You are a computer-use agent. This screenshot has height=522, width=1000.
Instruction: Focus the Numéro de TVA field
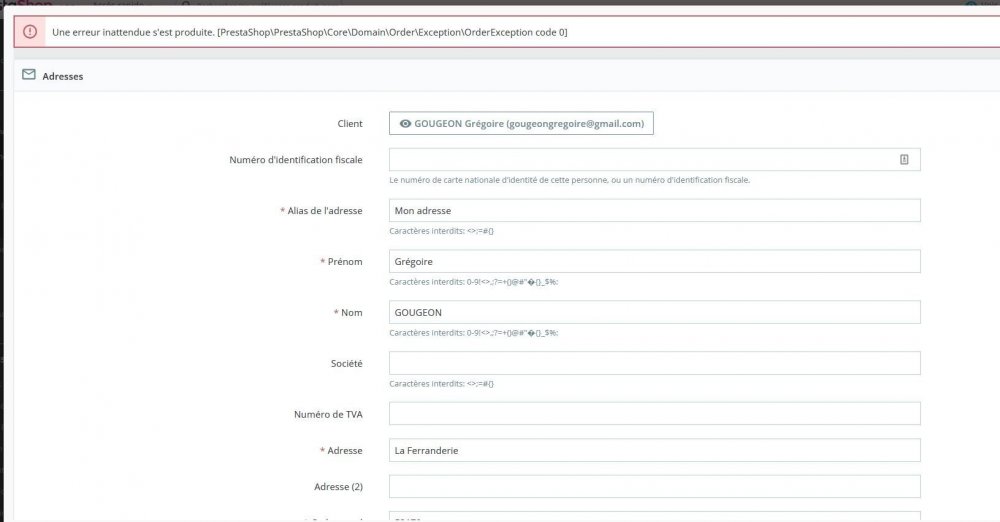coord(654,414)
